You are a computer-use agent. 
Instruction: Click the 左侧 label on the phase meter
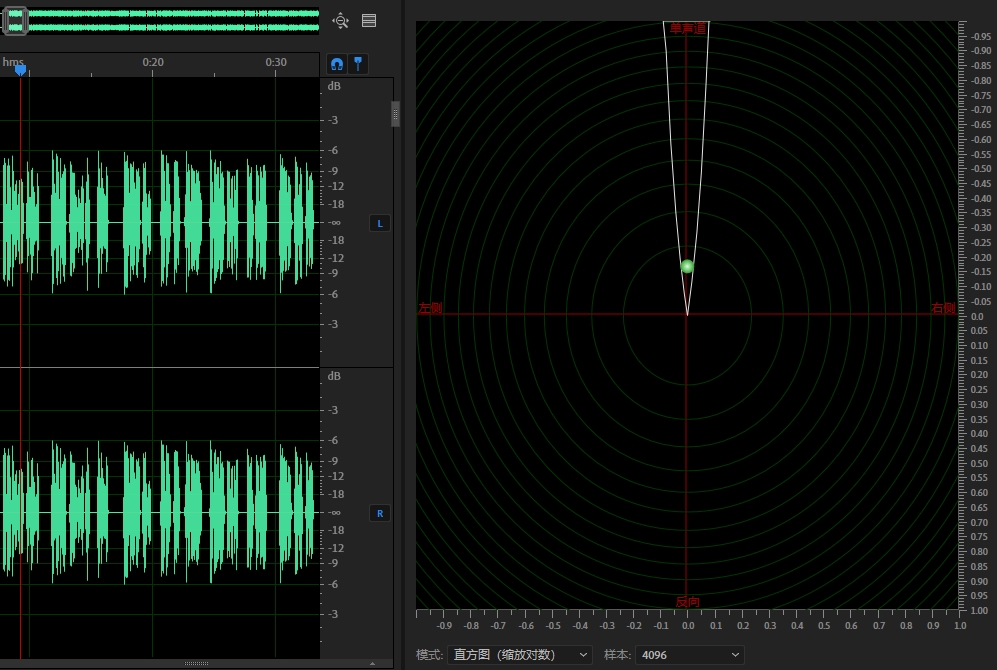(430, 308)
